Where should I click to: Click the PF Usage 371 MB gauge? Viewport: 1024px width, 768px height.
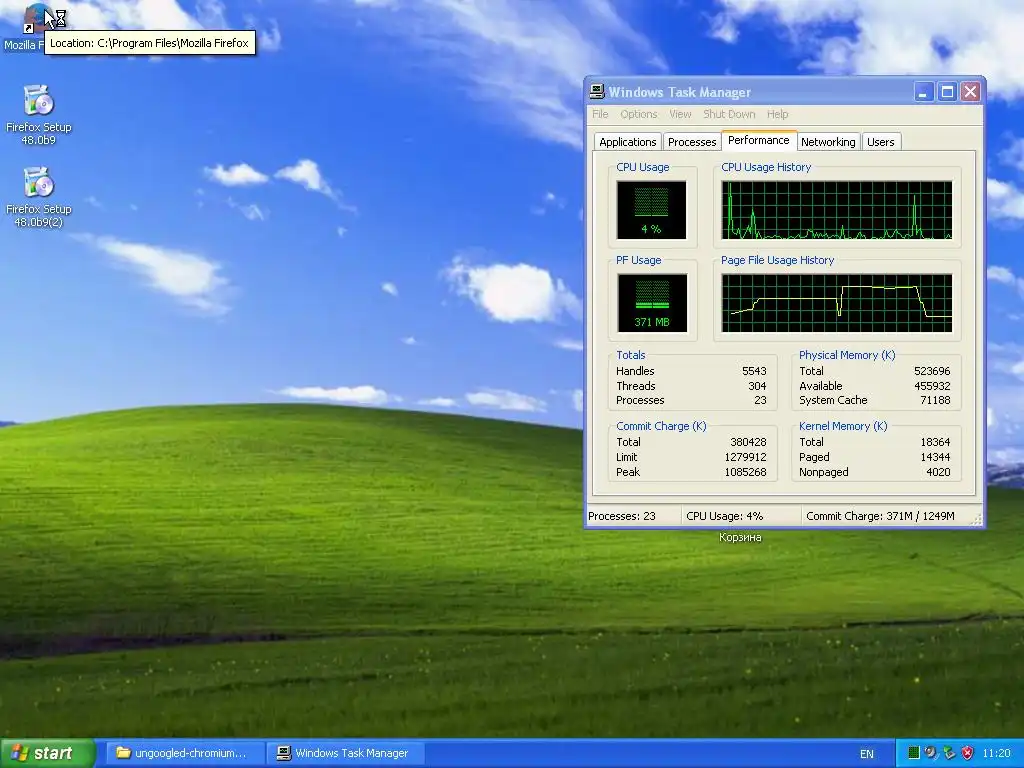click(652, 303)
